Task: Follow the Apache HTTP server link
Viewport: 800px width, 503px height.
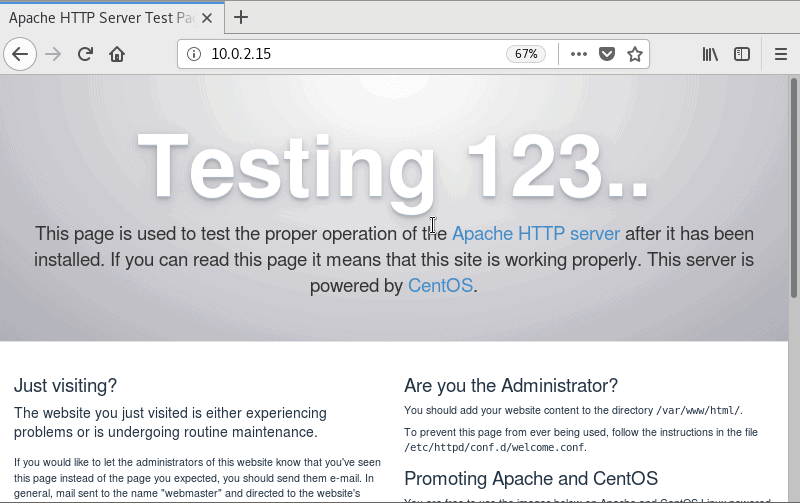Action: click(536, 234)
